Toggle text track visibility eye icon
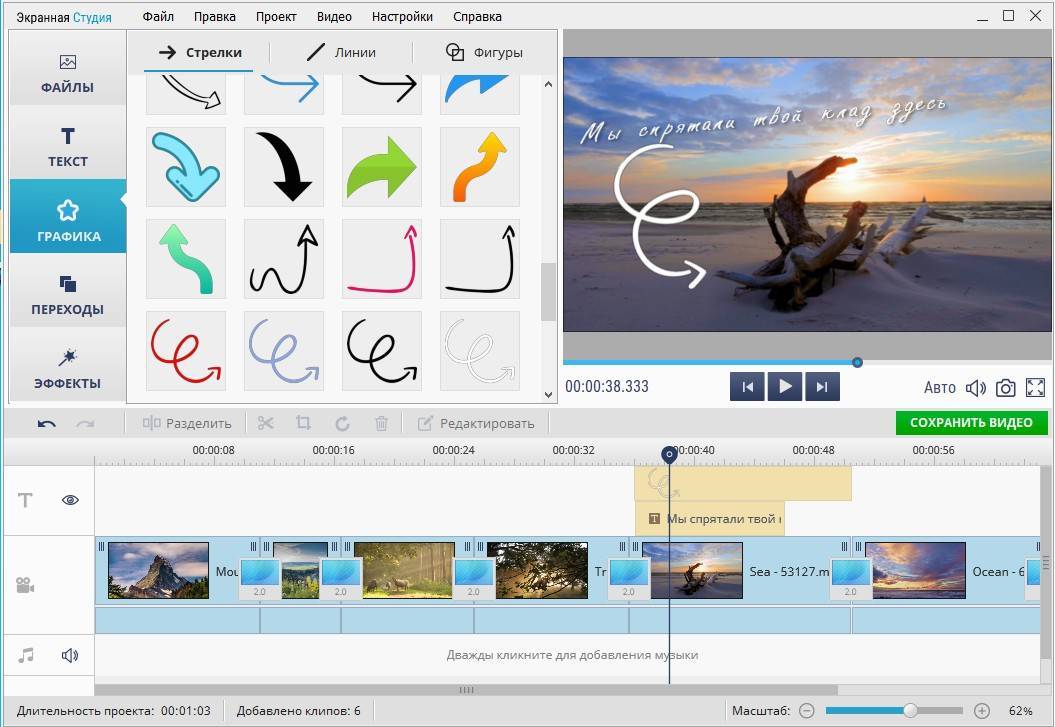Viewport: 1055px width, 727px height. [70, 500]
